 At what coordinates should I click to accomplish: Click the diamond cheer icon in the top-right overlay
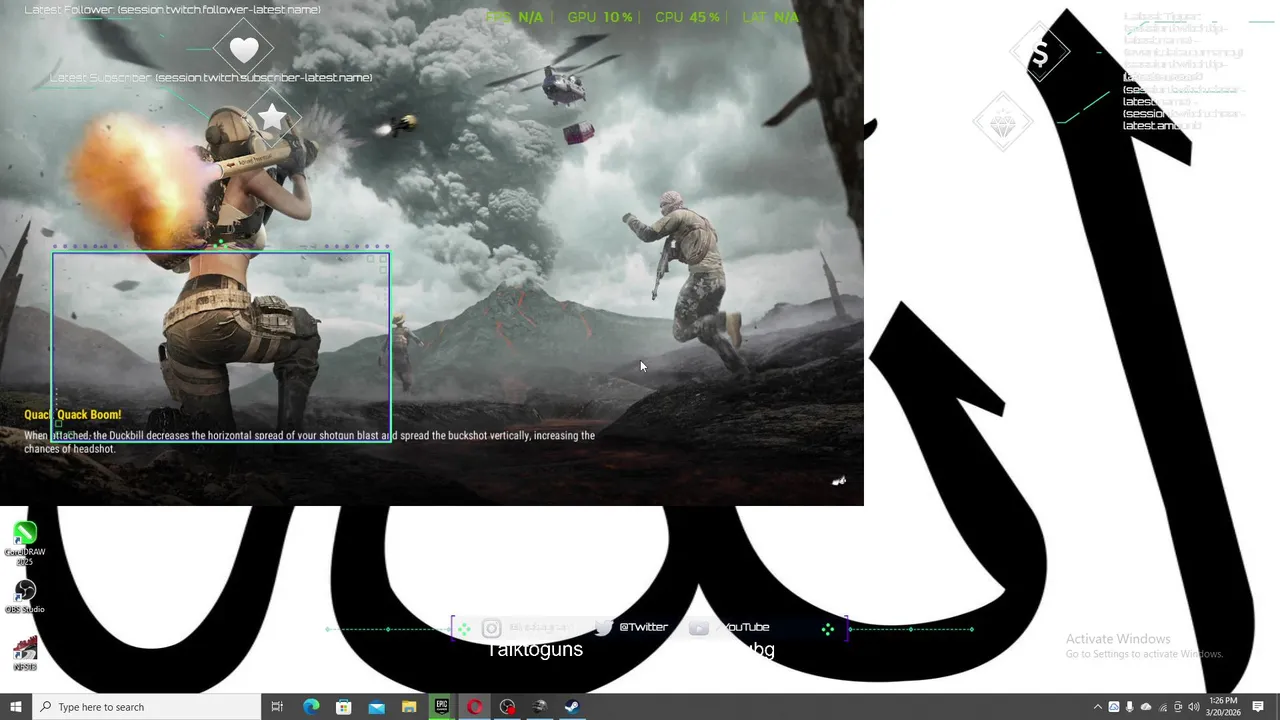point(1003,122)
